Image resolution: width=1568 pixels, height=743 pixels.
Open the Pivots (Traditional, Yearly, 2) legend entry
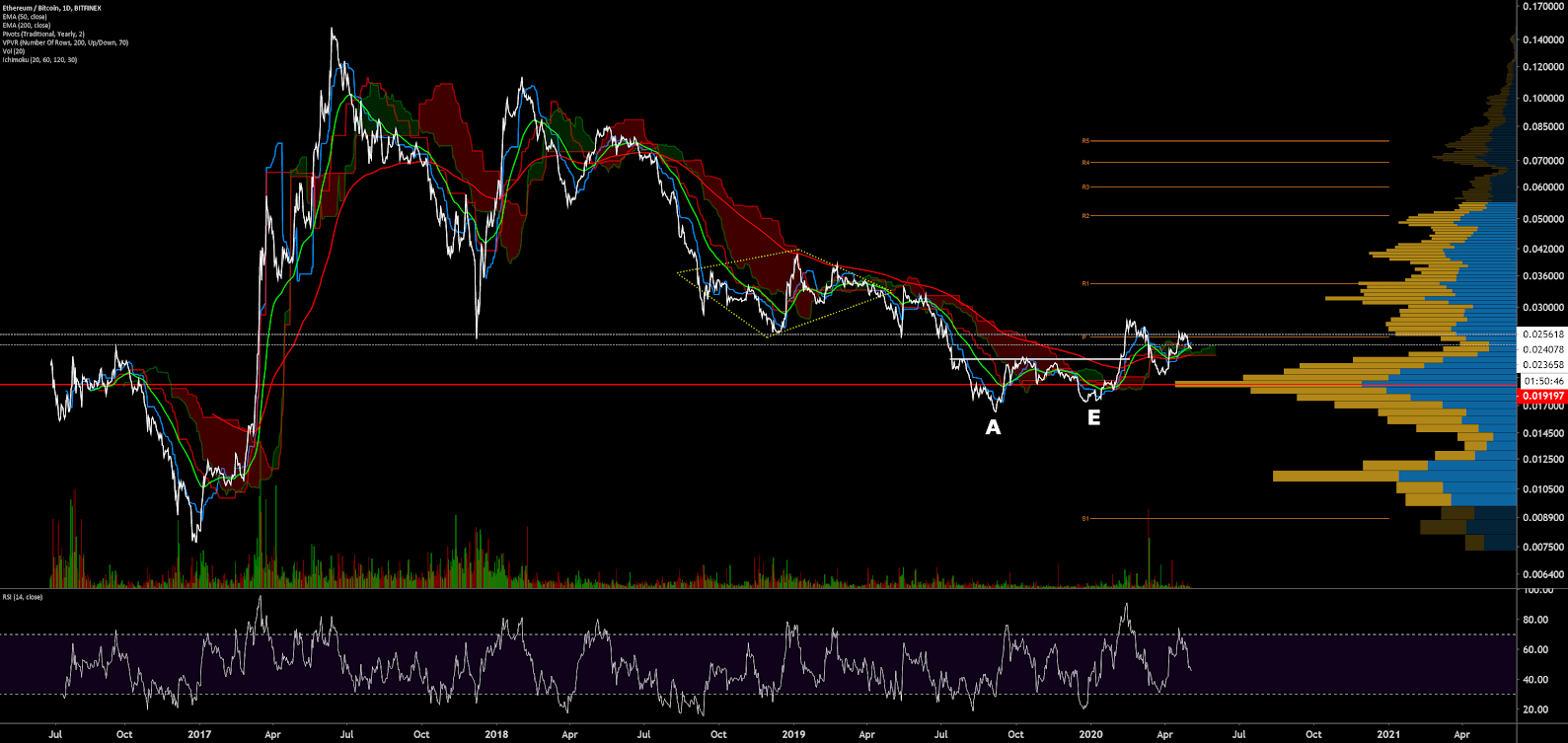[43, 35]
